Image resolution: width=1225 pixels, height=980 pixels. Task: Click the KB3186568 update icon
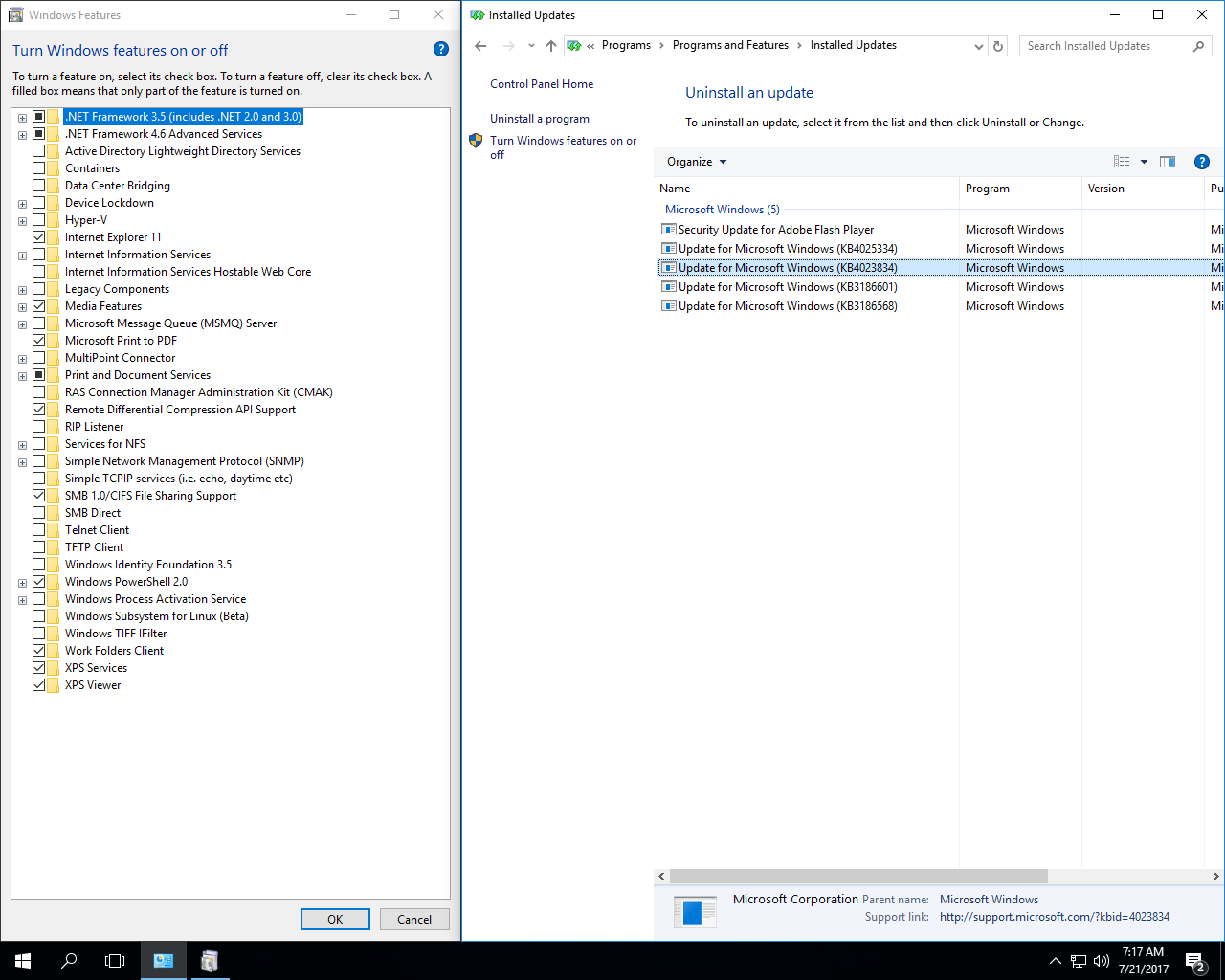tap(669, 306)
